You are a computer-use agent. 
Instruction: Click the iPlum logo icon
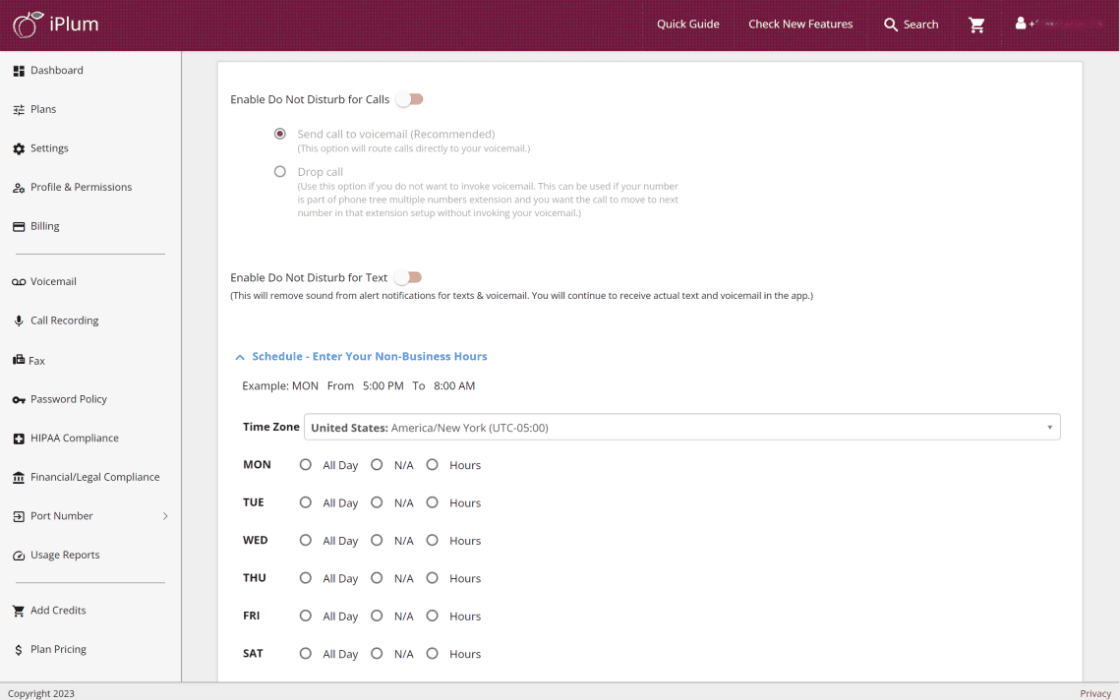coord(26,25)
